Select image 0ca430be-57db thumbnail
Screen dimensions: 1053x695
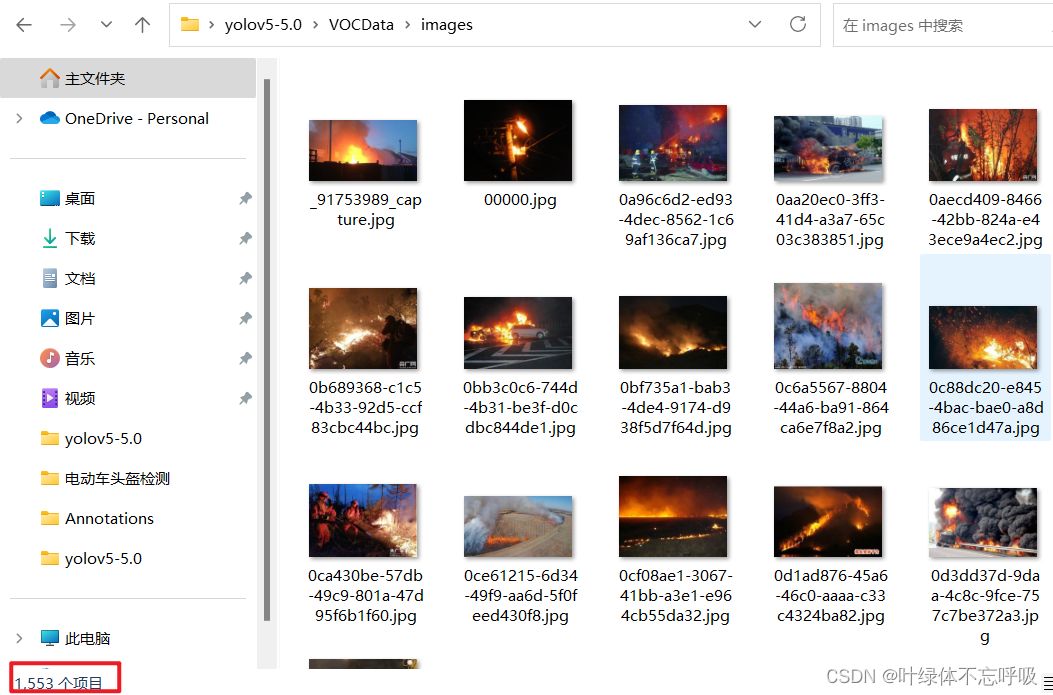click(363, 520)
